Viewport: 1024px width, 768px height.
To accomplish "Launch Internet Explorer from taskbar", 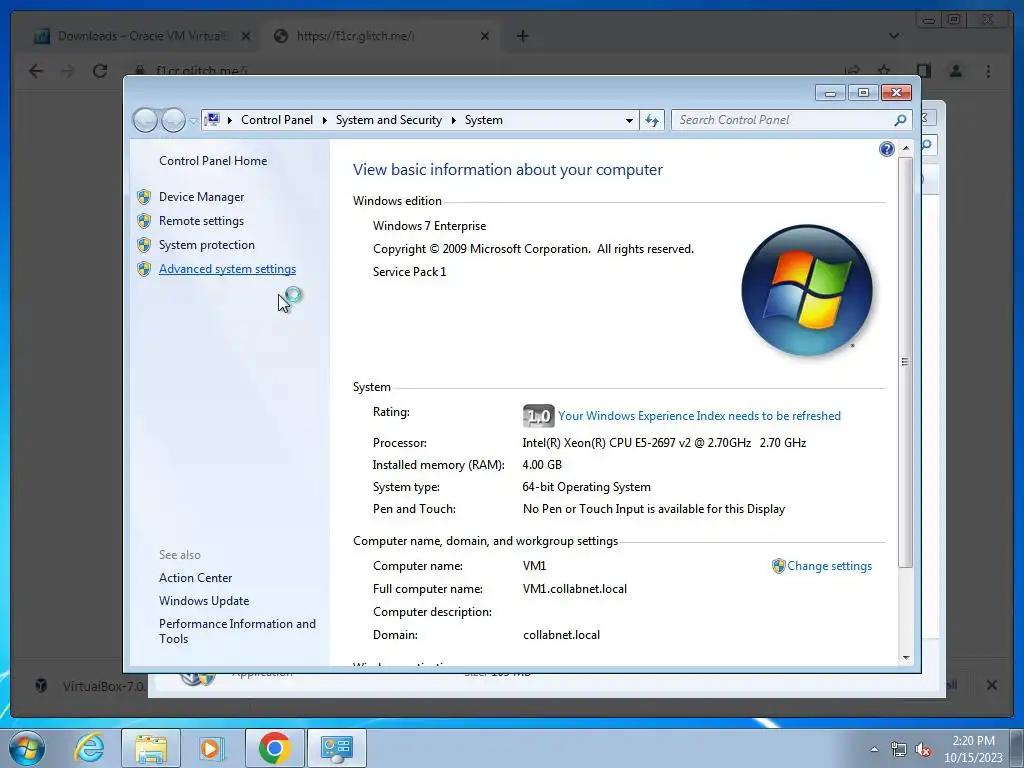I will tap(89, 748).
